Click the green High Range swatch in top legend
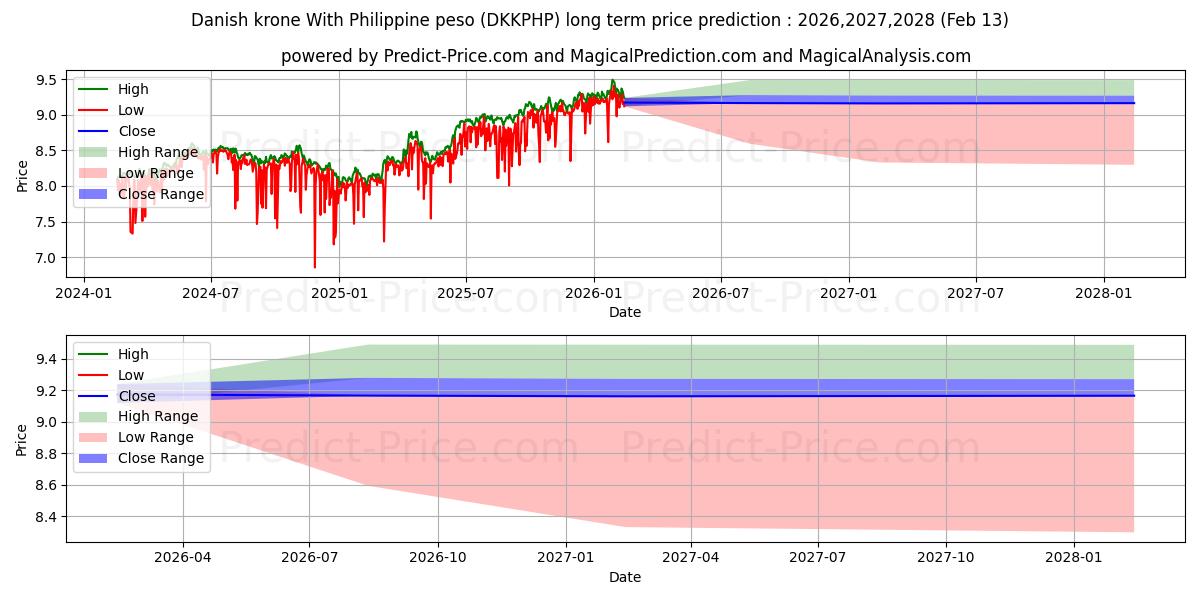The image size is (1200, 600). 93,152
